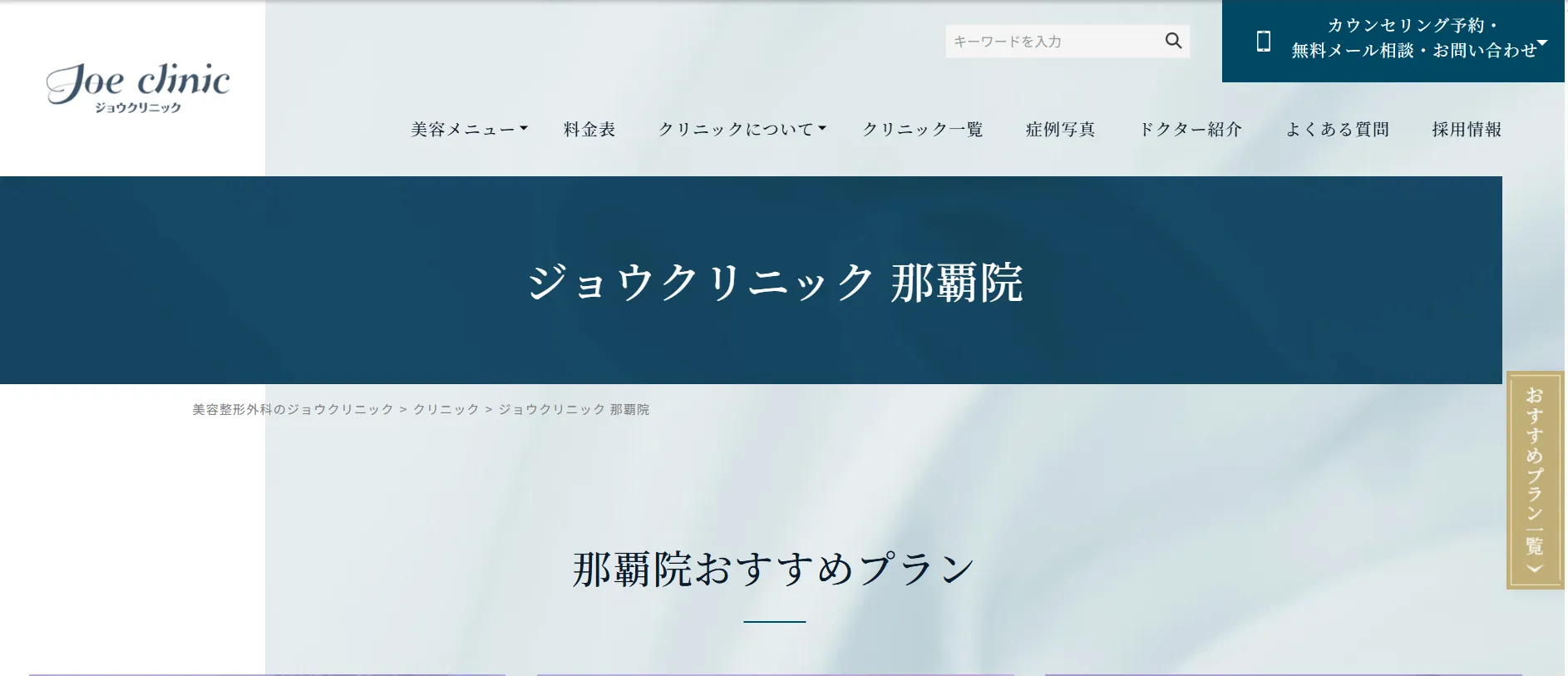The height and width of the screenshot is (676, 1568).
Task: Click the Joe clinic logo
Action: pos(138,87)
